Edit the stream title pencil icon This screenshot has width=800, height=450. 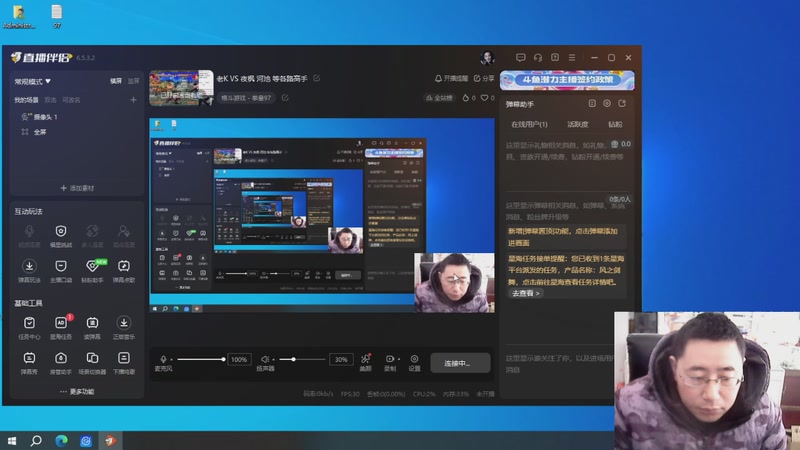coord(317,78)
